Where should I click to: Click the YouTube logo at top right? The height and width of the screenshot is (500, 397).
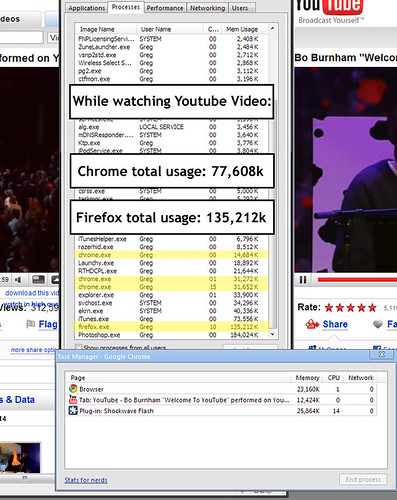pos(329,7)
